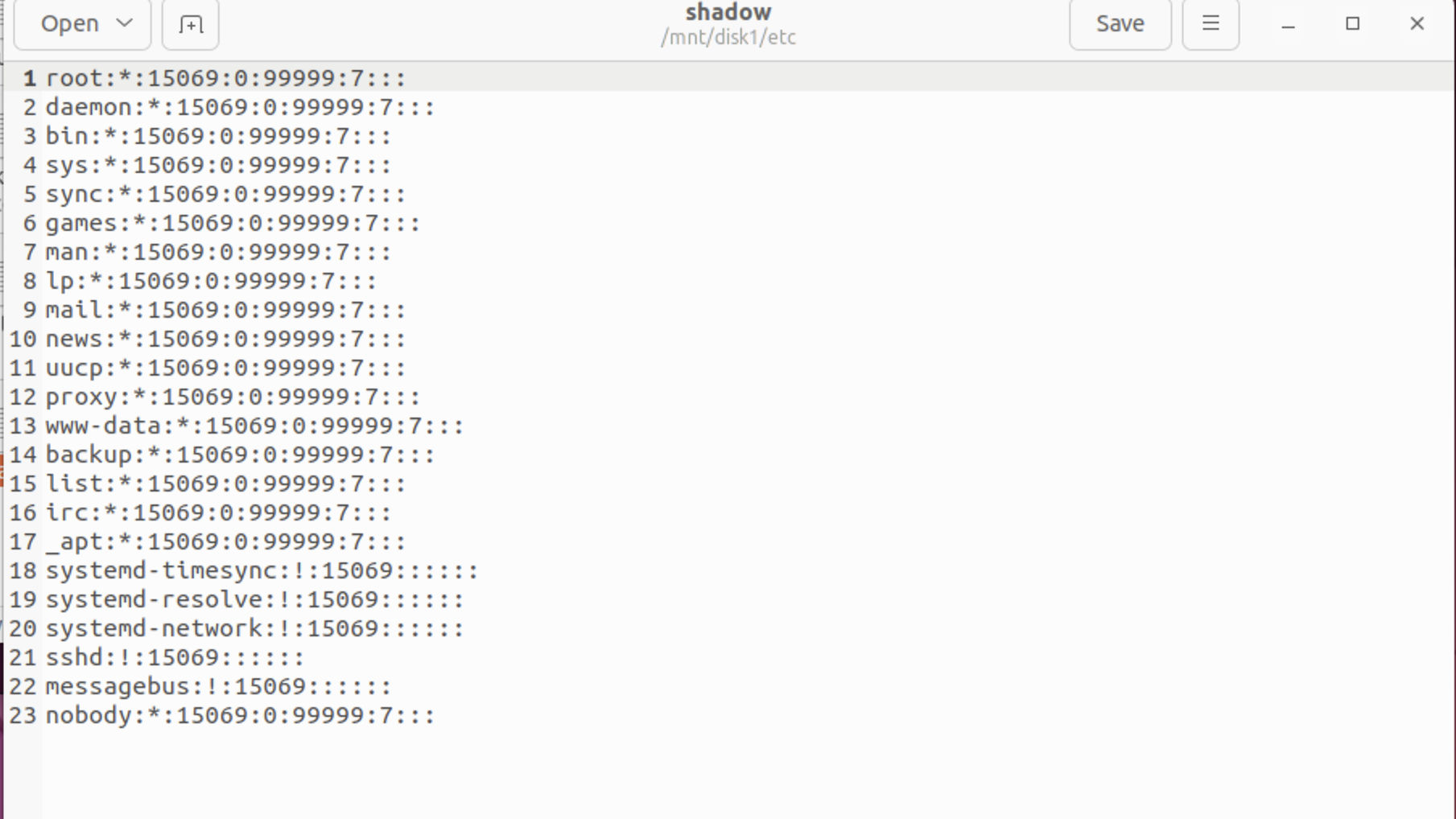Screen dimensions: 1456x819
Task: Click the shadow file title
Action: coord(728,12)
